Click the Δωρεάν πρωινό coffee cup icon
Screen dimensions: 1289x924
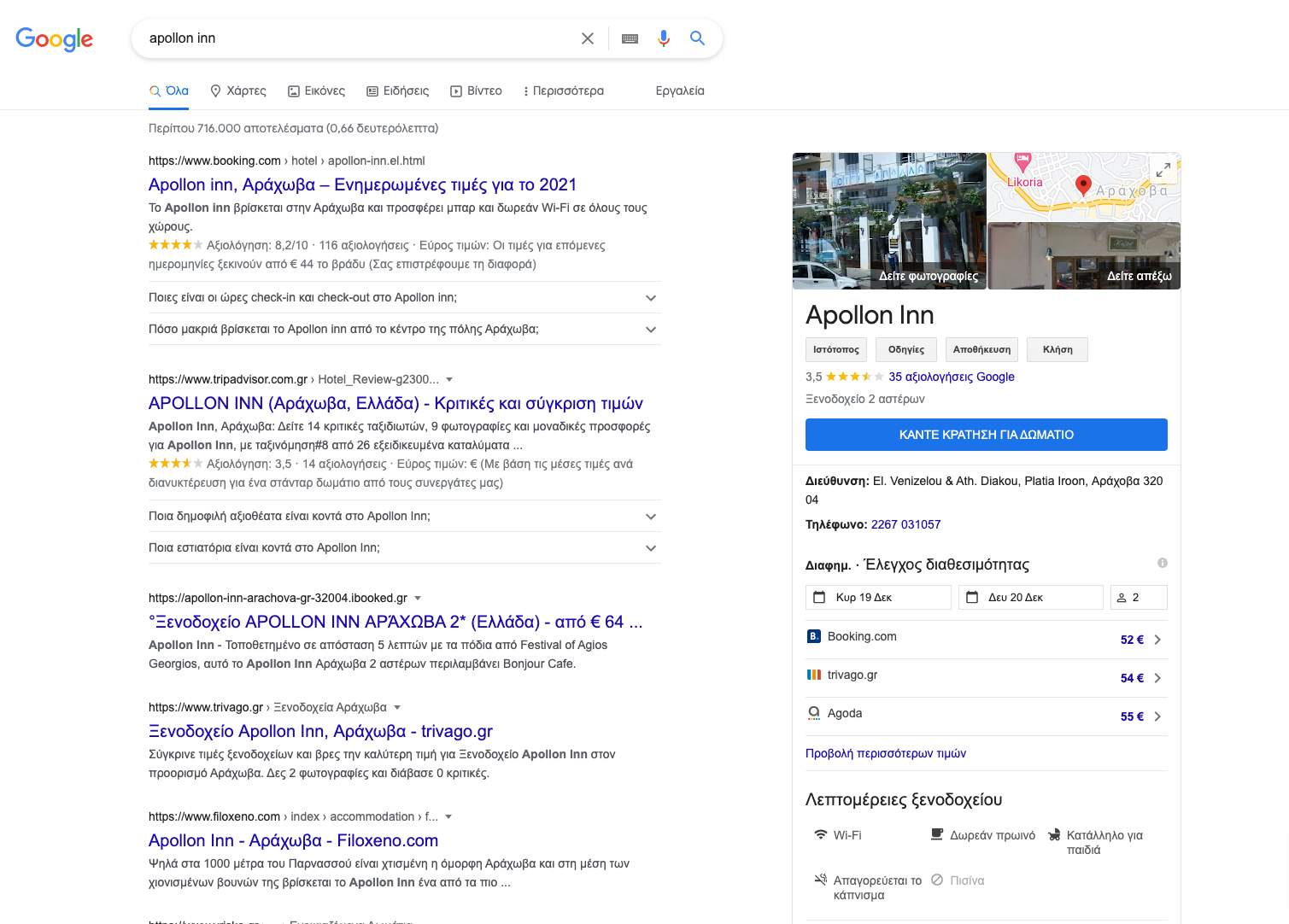[x=937, y=834]
